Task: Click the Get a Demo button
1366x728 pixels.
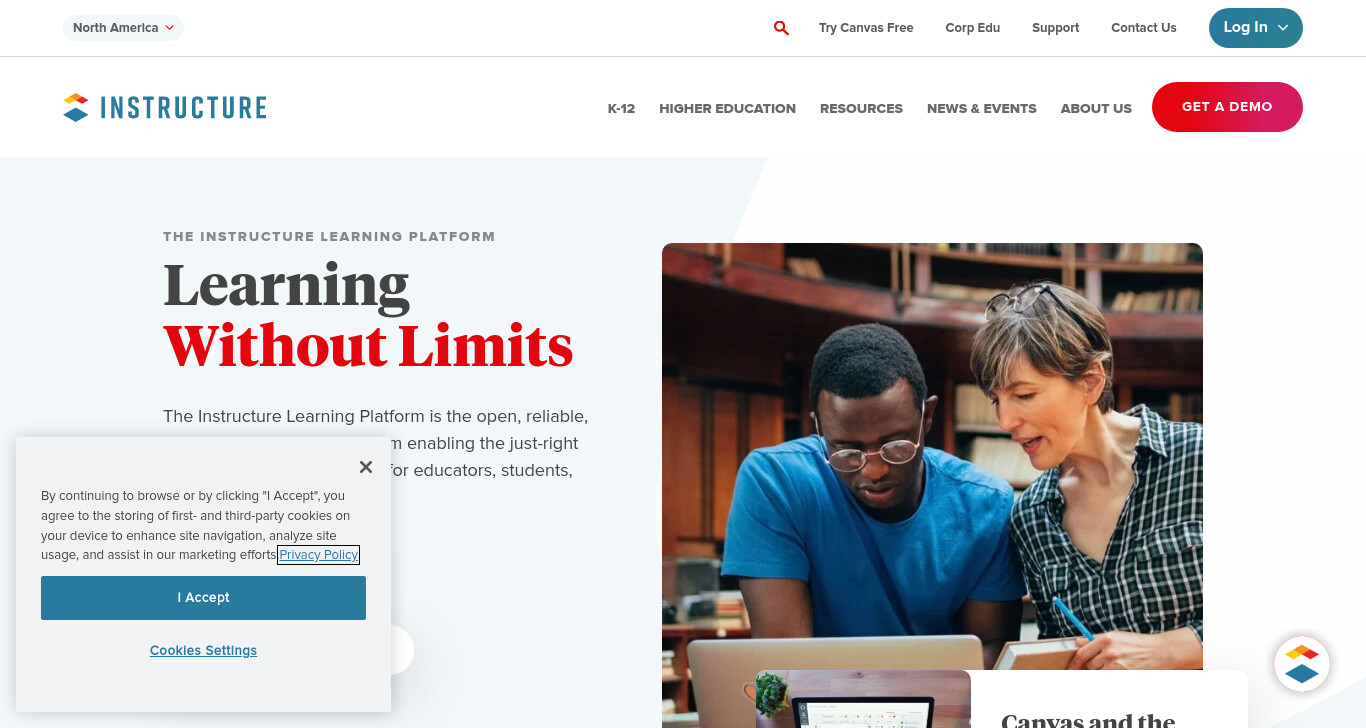Action: (1227, 107)
